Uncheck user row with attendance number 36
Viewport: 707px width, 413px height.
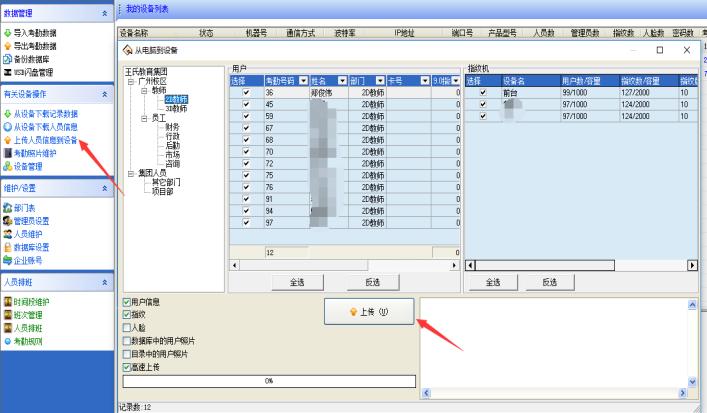pos(246,92)
